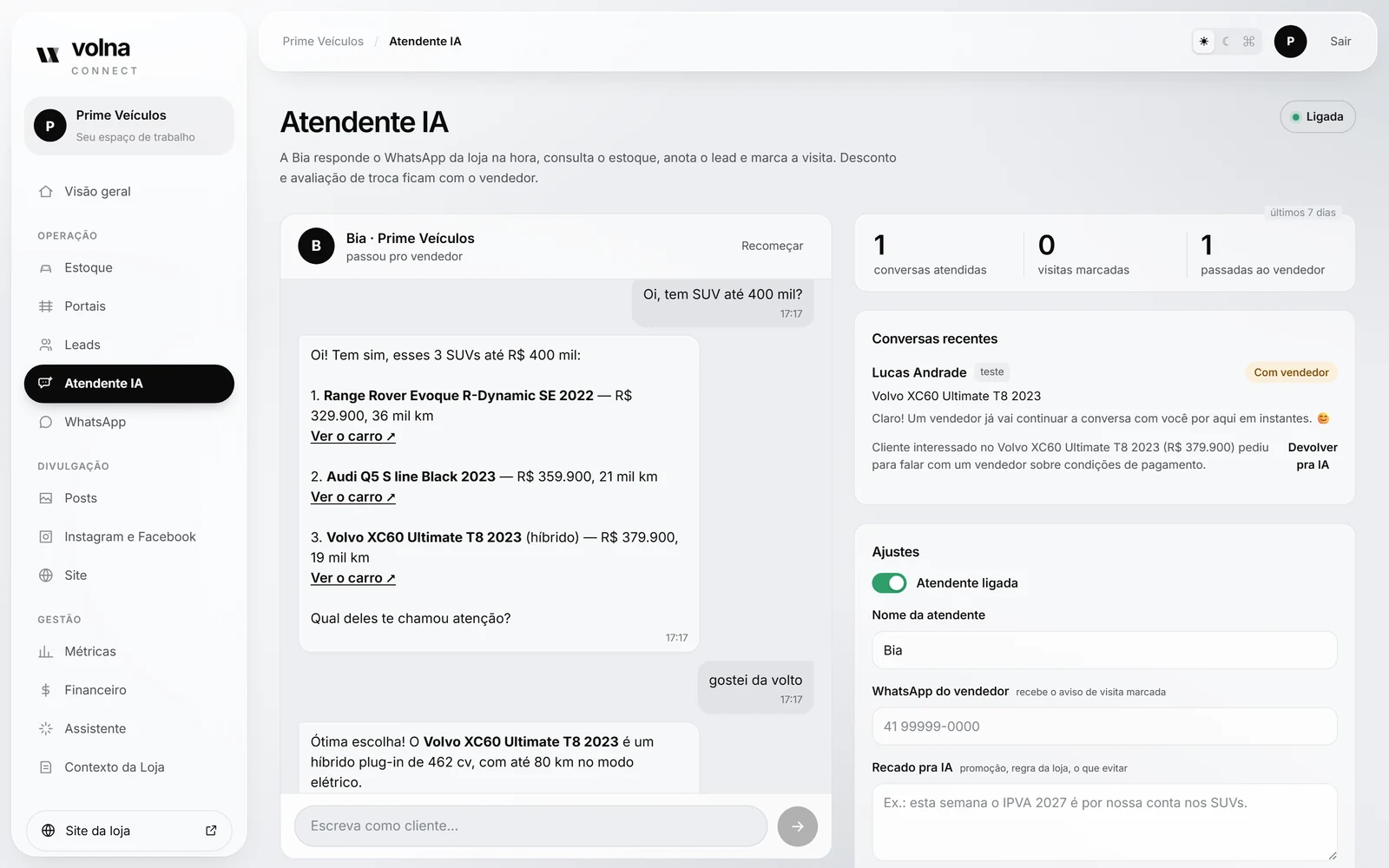Click the WhatsApp chat bubble icon
Image resolution: width=1389 pixels, height=868 pixels.
coord(46,422)
